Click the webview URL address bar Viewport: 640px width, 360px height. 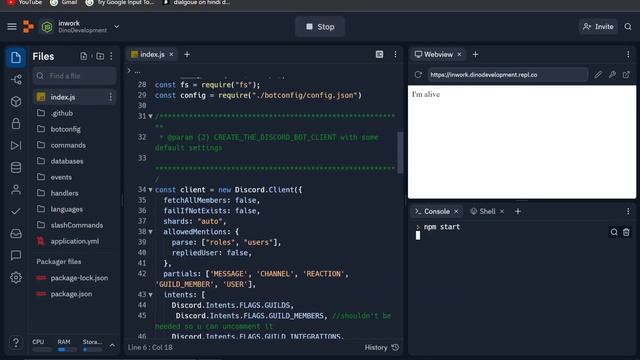508,75
